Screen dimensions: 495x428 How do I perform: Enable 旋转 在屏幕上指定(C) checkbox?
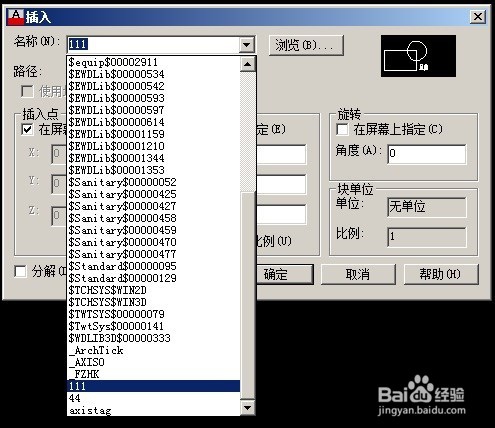pos(342,129)
